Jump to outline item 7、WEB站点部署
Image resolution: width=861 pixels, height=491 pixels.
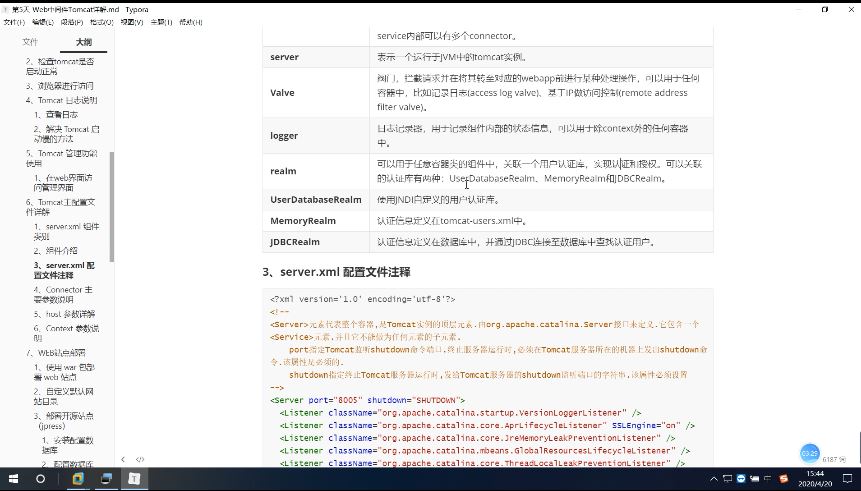[56, 353]
